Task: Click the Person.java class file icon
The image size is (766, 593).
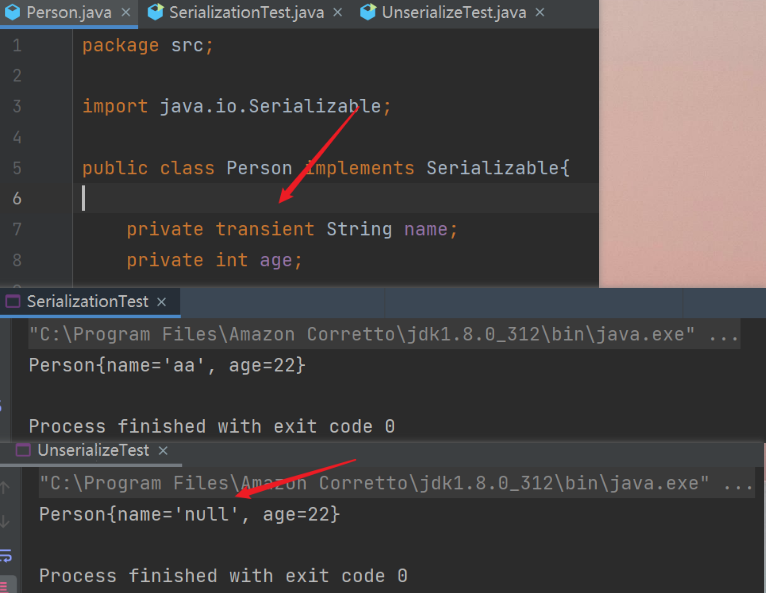Action: click(12, 13)
